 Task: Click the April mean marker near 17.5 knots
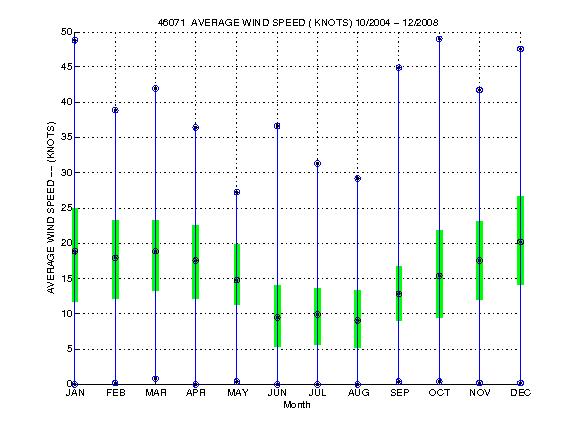pos(196,260)
